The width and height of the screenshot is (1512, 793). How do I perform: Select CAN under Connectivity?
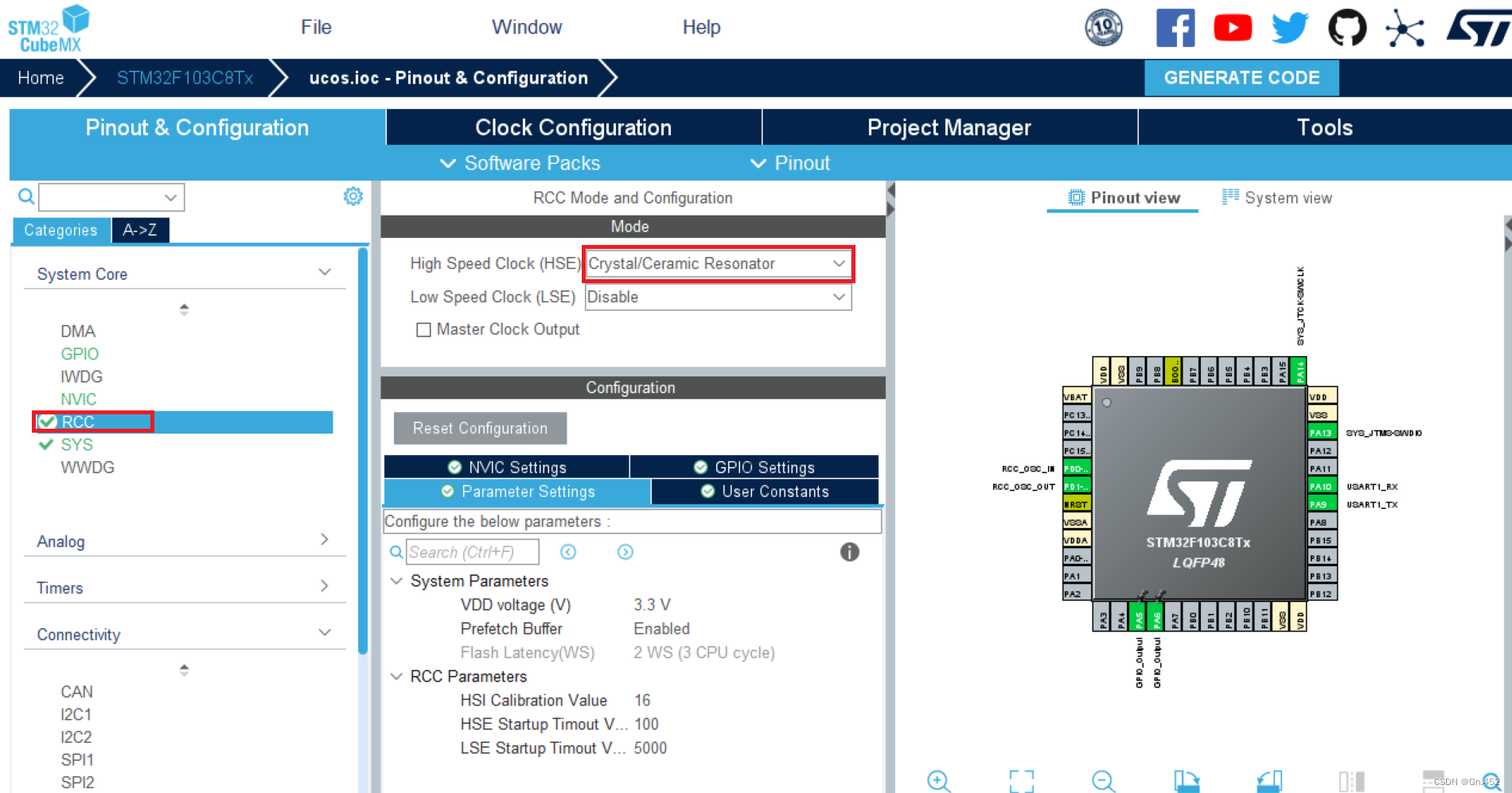pyautogui.click(x=76, y=692)
